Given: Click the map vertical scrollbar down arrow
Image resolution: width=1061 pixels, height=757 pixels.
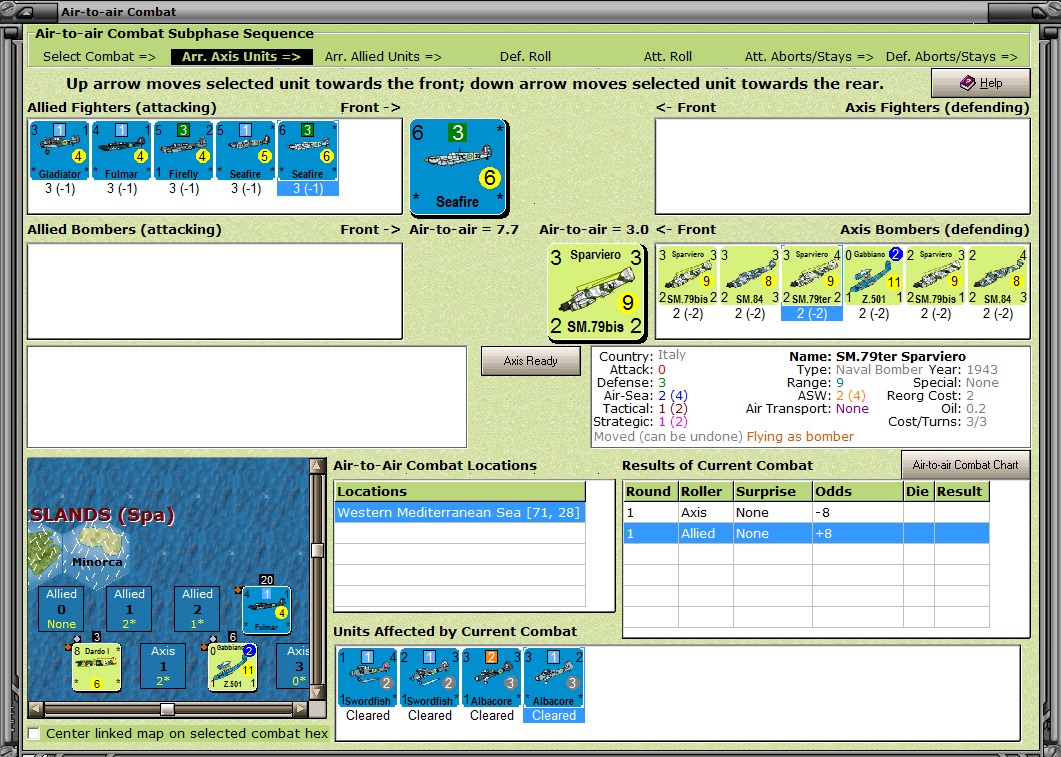Looking at the screenshot, I should [x=316, y=693].
